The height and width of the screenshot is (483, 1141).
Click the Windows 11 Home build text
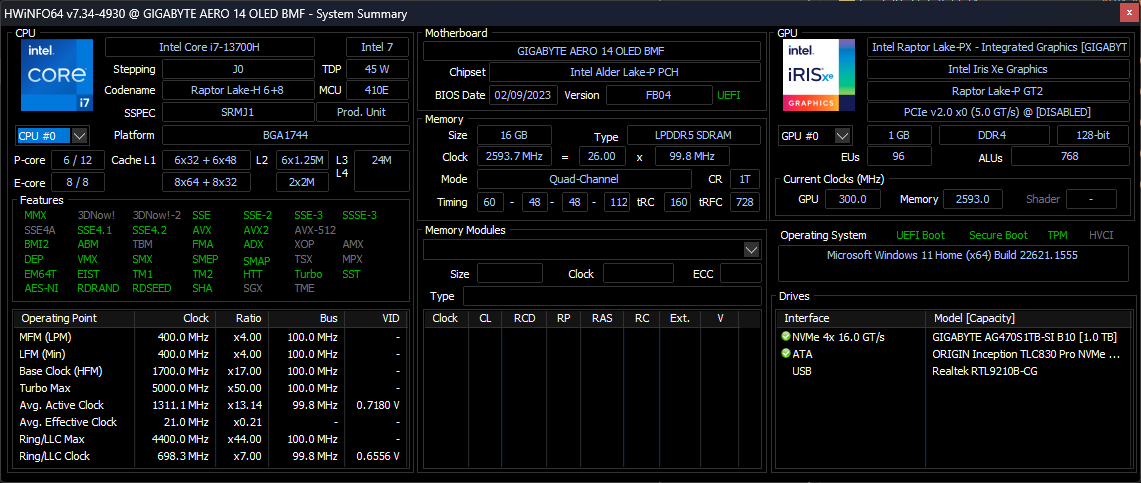click(x=952, y=255)
